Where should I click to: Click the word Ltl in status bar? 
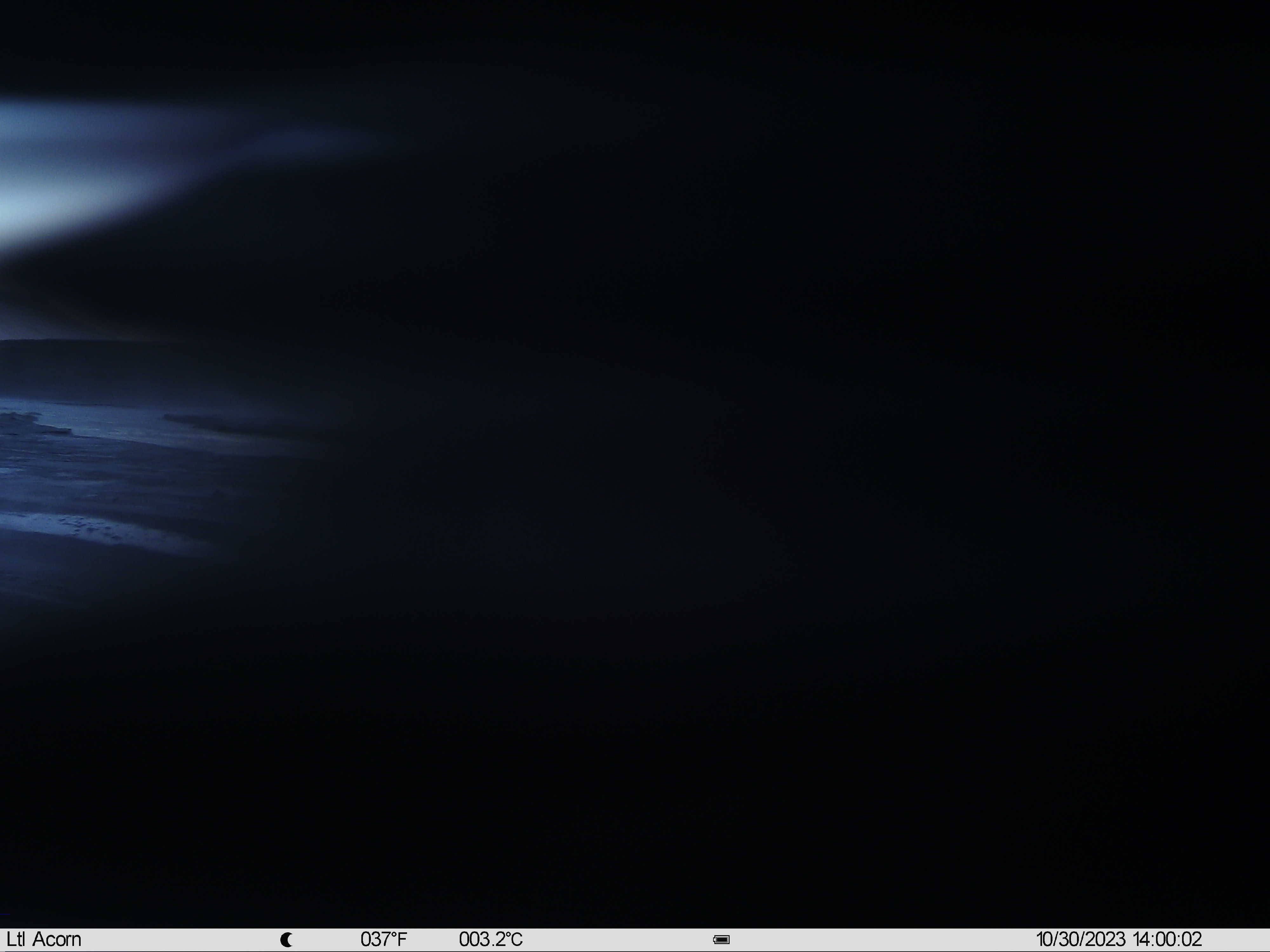pos(16,939)
